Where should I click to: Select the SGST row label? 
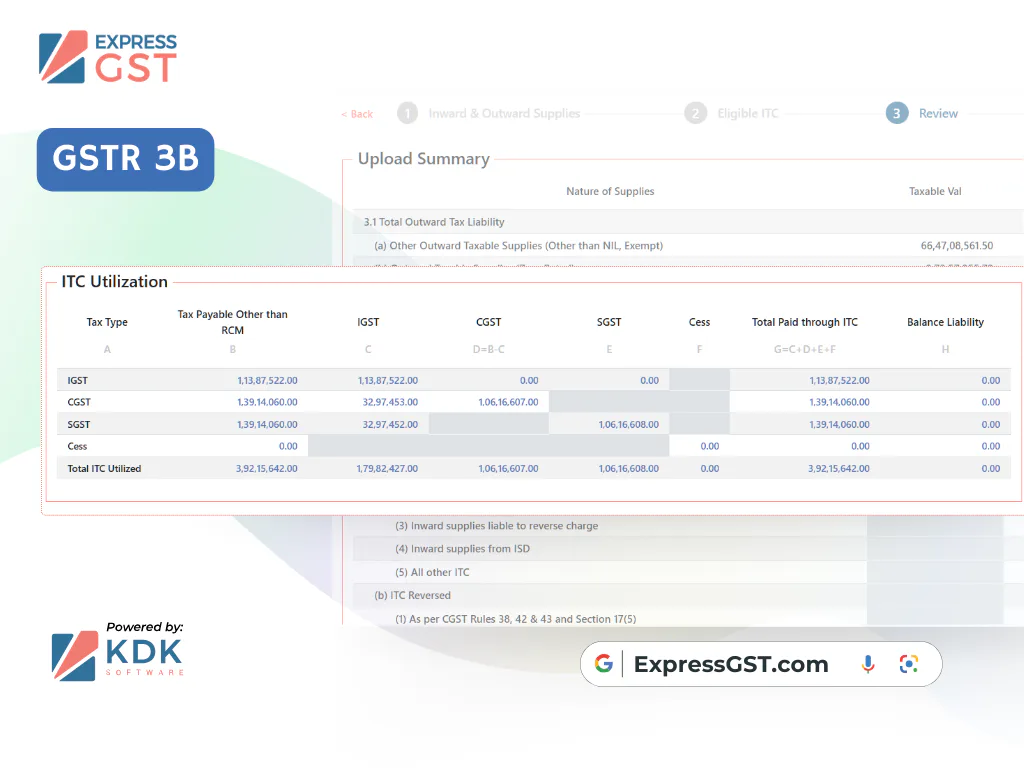[78, 424]
